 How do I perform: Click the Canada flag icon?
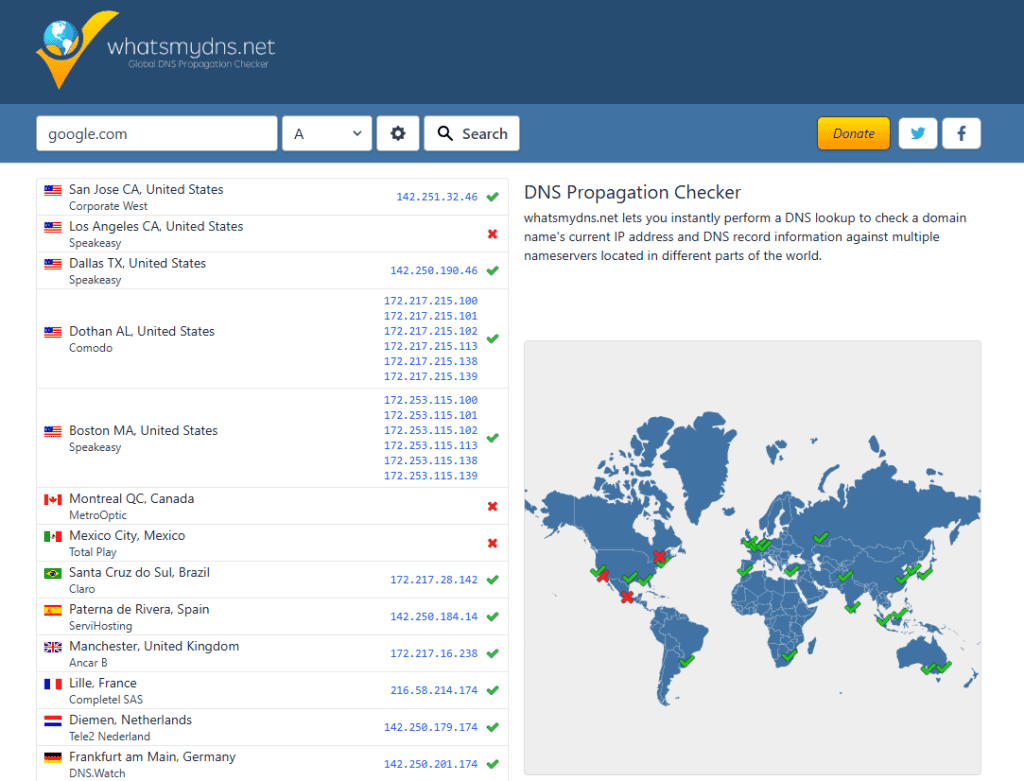[x=53, y=500]
